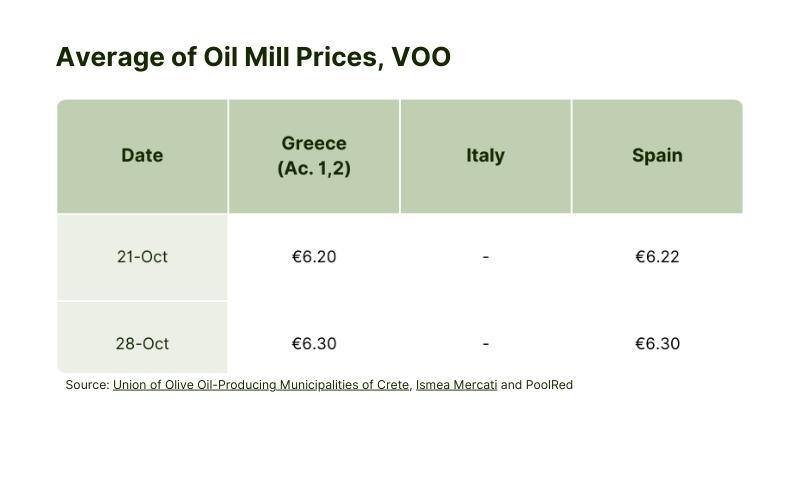The image size is (800, 500).
Task: Open the Union of Olive Oil-Producing Municipalities link
Action: (x=261, y=385)
